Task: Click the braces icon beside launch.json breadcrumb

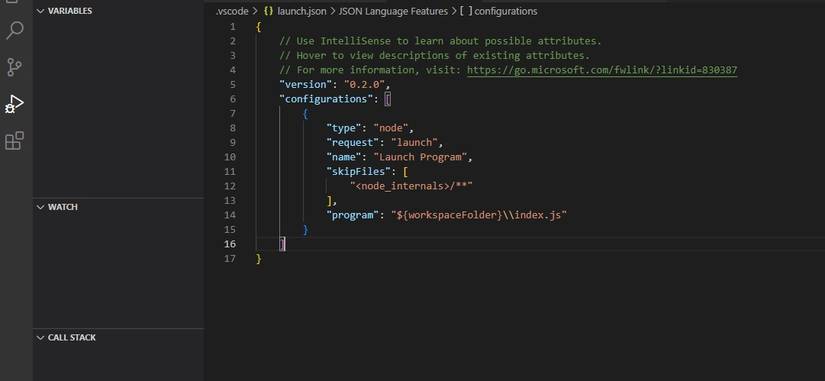Action: point(268,11)
